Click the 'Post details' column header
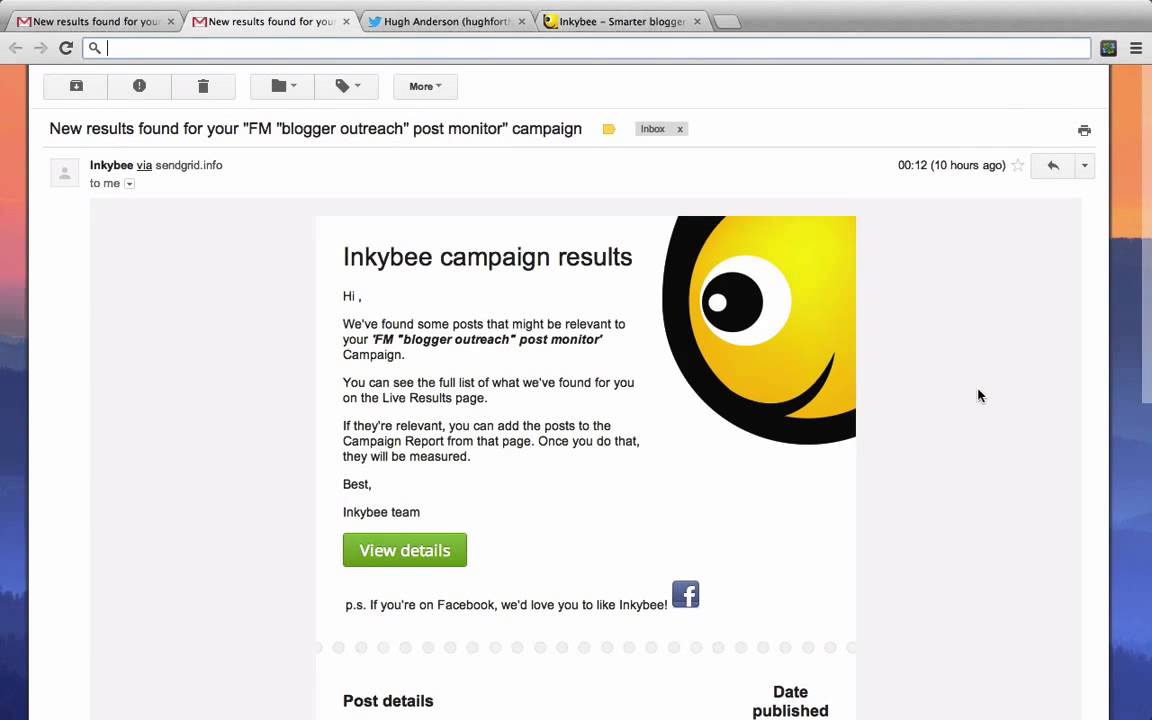Image resolution: width=1152 pixels, height=720 pixels. tap(388, 701)
